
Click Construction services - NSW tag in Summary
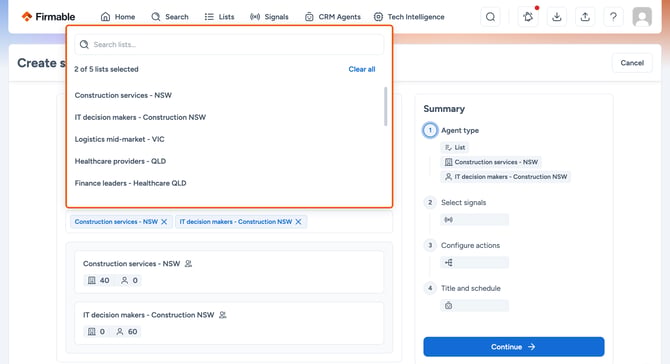coord(491,162)
